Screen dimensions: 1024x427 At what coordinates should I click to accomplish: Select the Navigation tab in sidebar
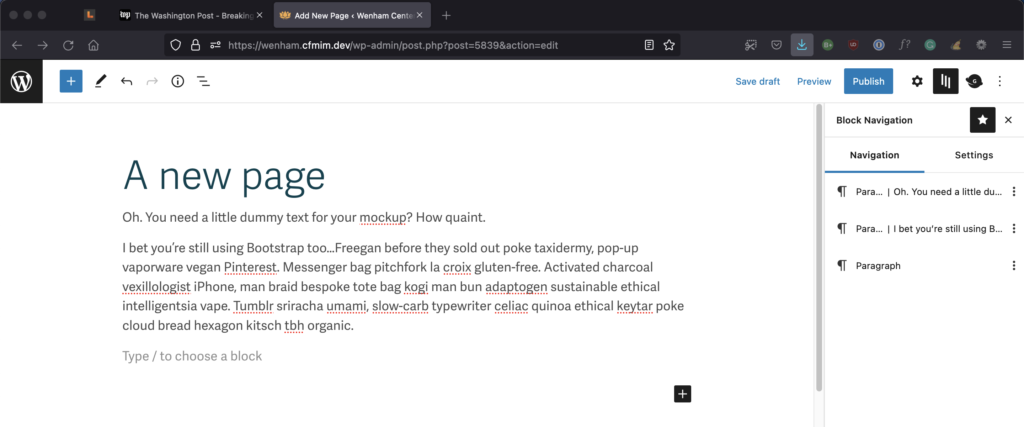click(x=874, y=155)
